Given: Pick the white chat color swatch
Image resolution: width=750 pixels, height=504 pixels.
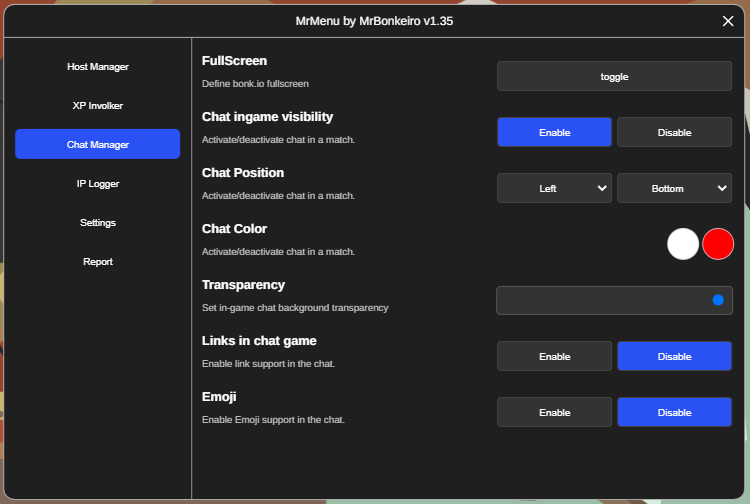Looking at the screenshot, I should tap(683, 244).
